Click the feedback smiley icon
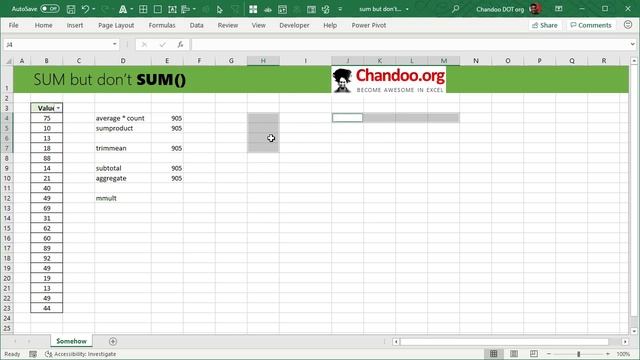 (628, 25)
